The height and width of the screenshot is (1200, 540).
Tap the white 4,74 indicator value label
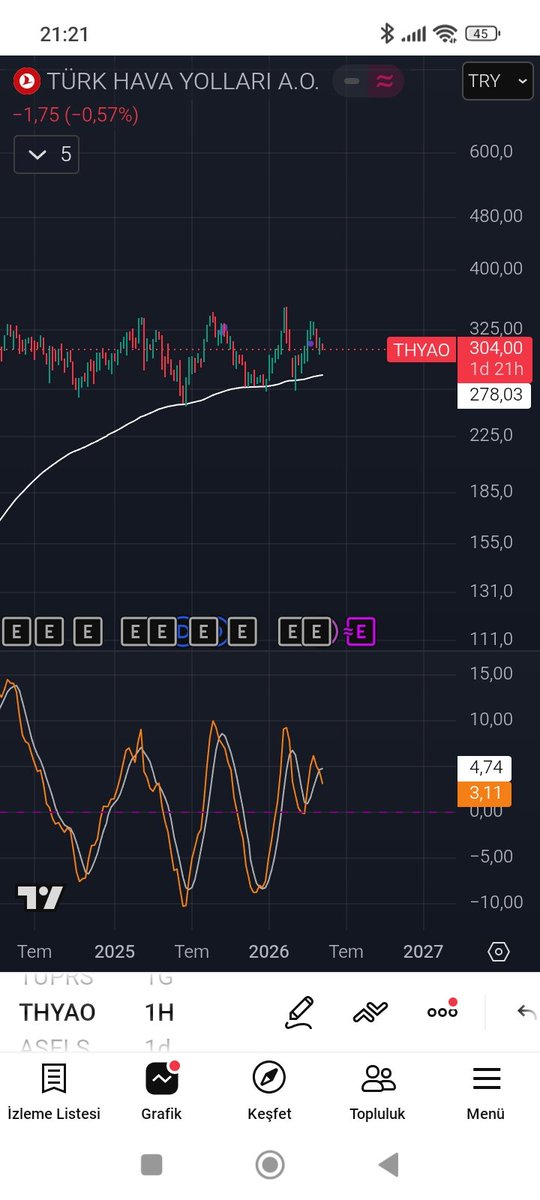(484, 768)
